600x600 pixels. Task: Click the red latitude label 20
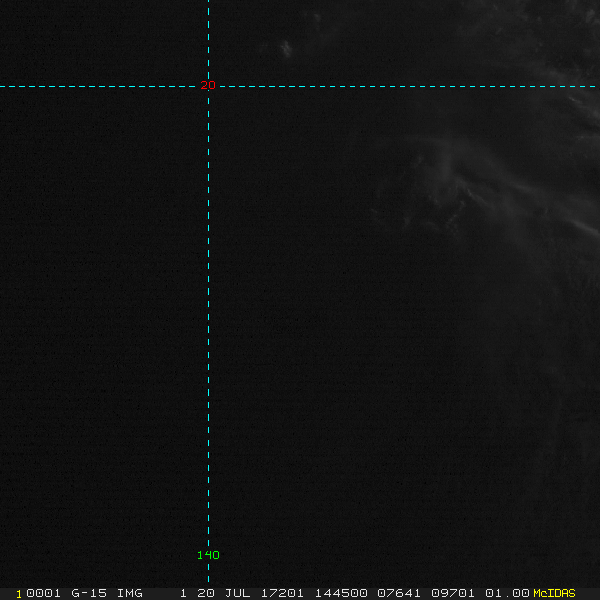pyautogui.click(x=208, y=85)
